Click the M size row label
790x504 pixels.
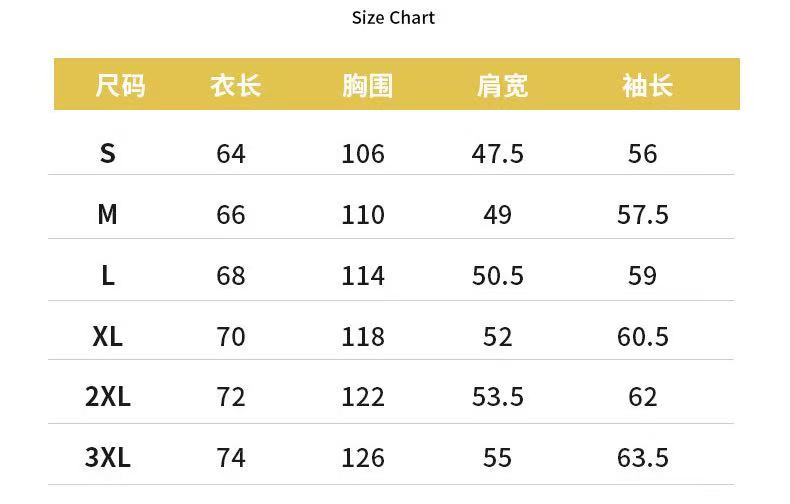pos(107,214)
